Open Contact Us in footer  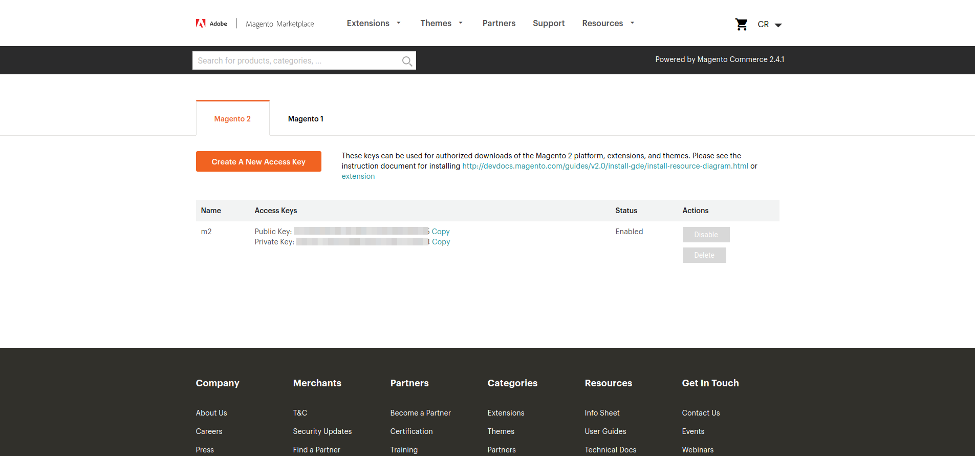pyautogui.click(x=700, y=413)
